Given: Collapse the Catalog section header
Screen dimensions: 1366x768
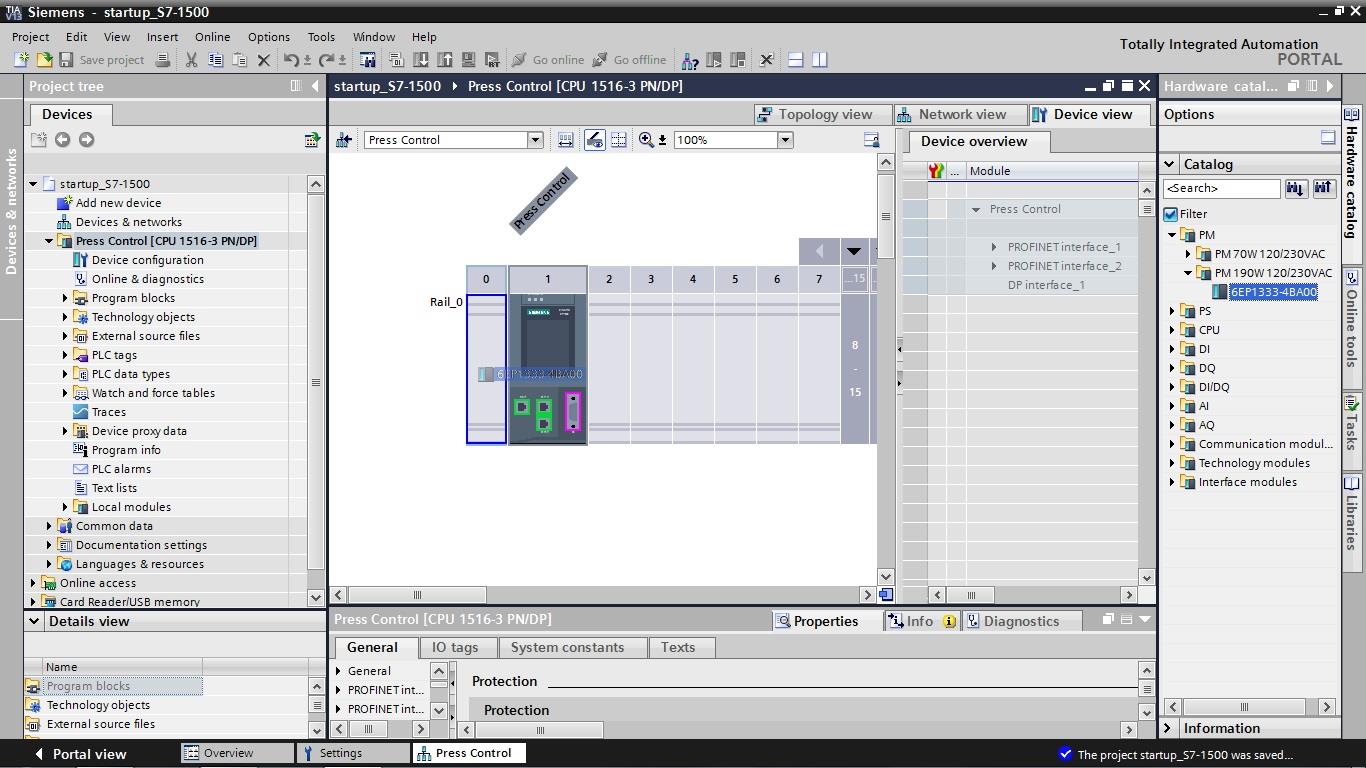Looking at the screenshot, I should click(1169, 164).
